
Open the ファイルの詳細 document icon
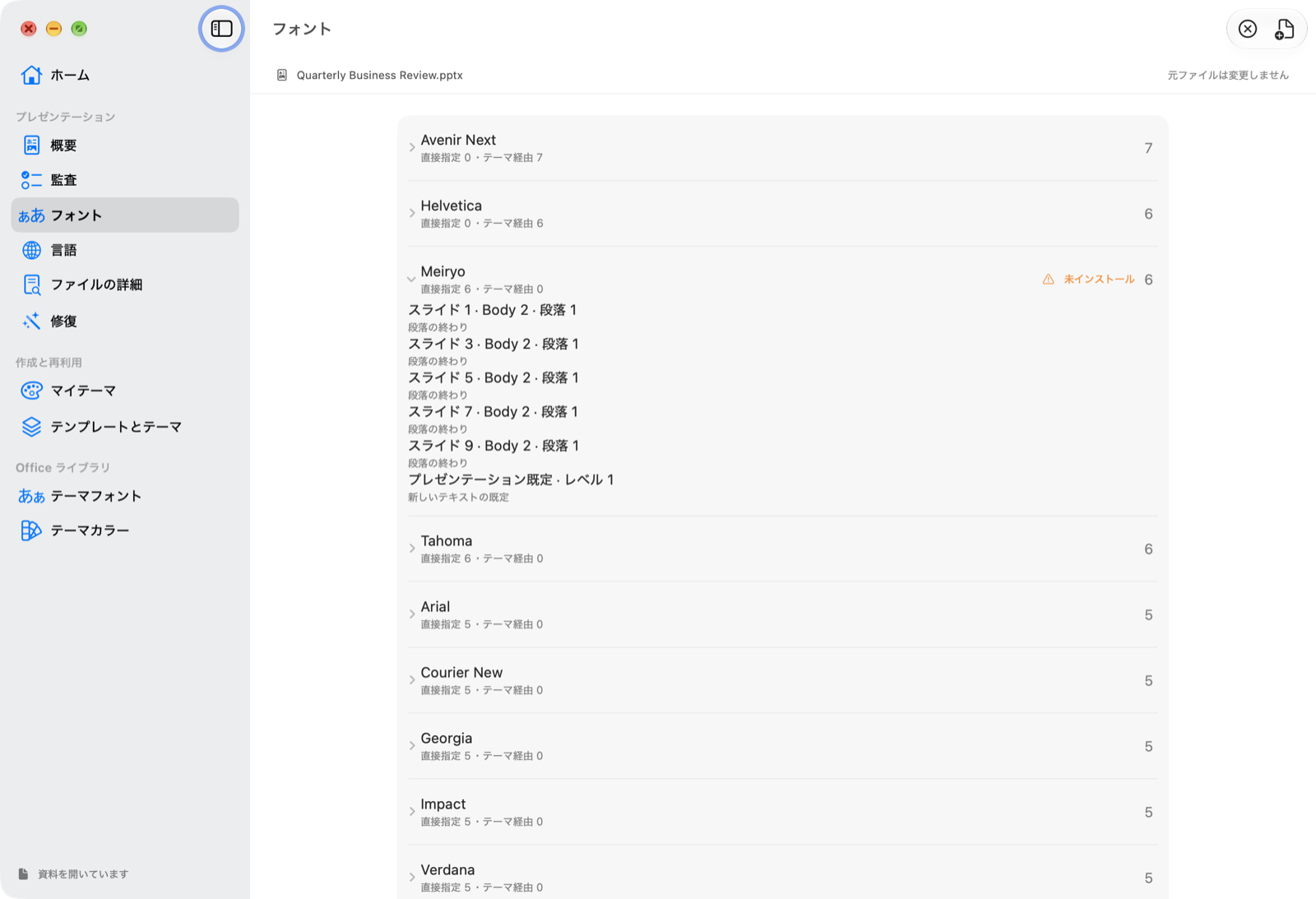pyautogui.click(x=31, y=285)
